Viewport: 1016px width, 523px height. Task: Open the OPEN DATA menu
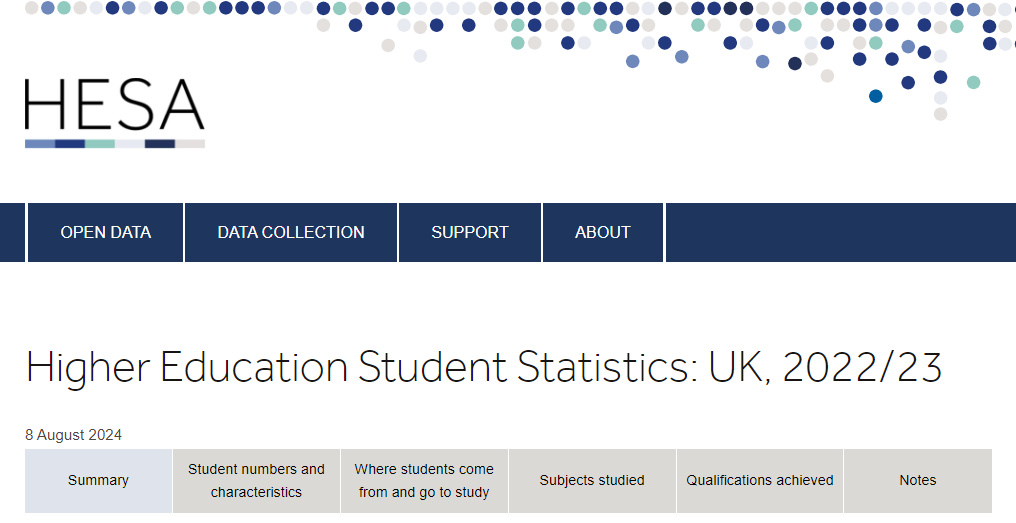[x=106, y=232]
